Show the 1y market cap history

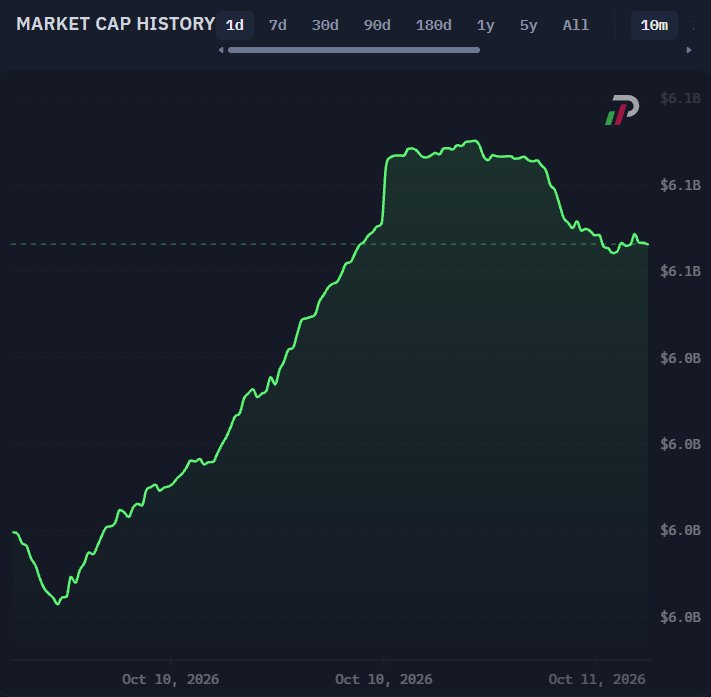click(485, 25)
